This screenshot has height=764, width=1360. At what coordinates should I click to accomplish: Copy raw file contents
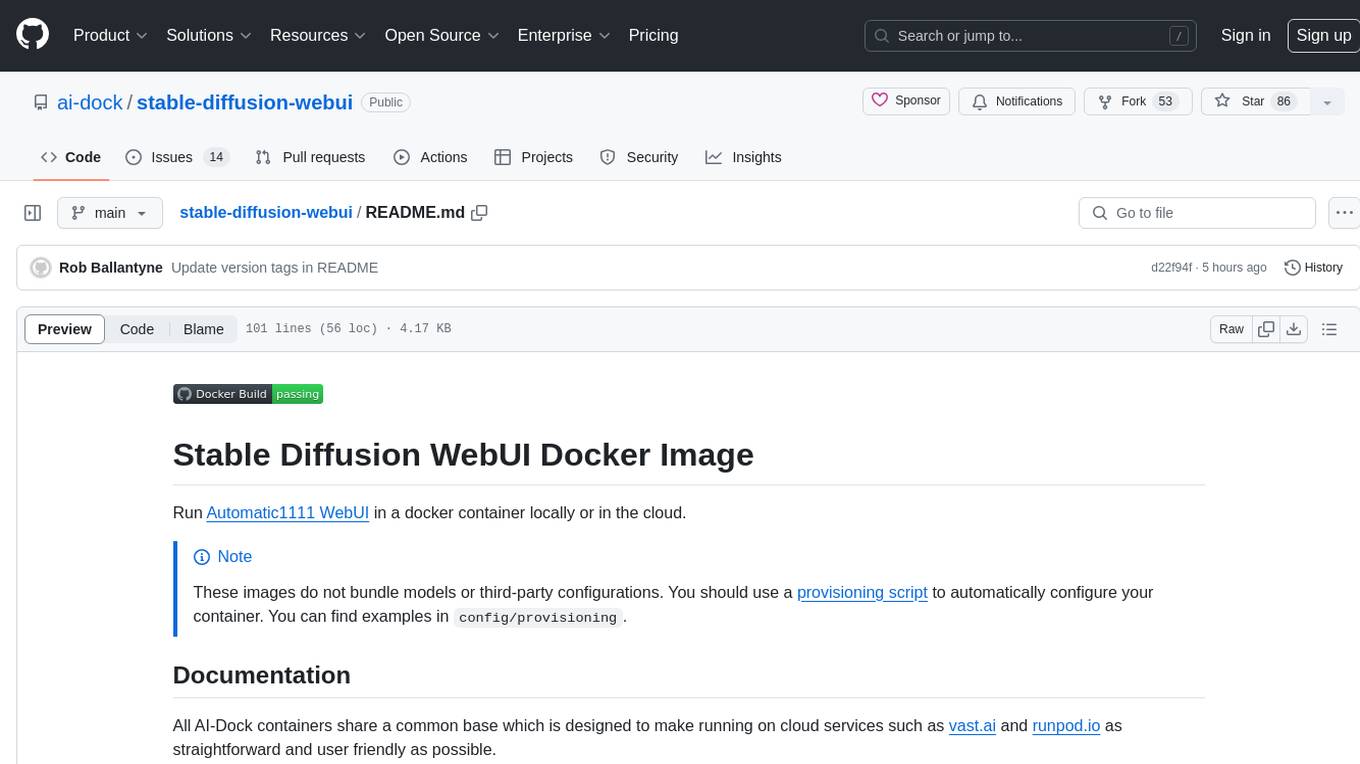click(1267, 329)
